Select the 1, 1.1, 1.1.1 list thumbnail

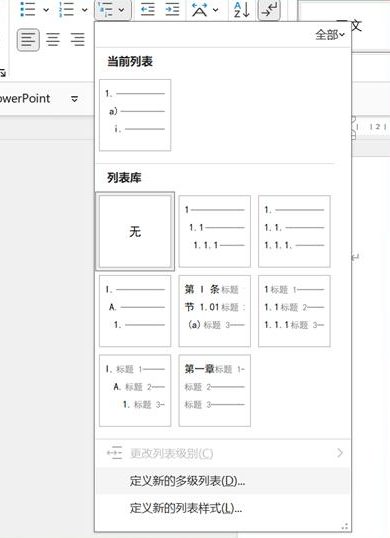[x=215, y=231]
